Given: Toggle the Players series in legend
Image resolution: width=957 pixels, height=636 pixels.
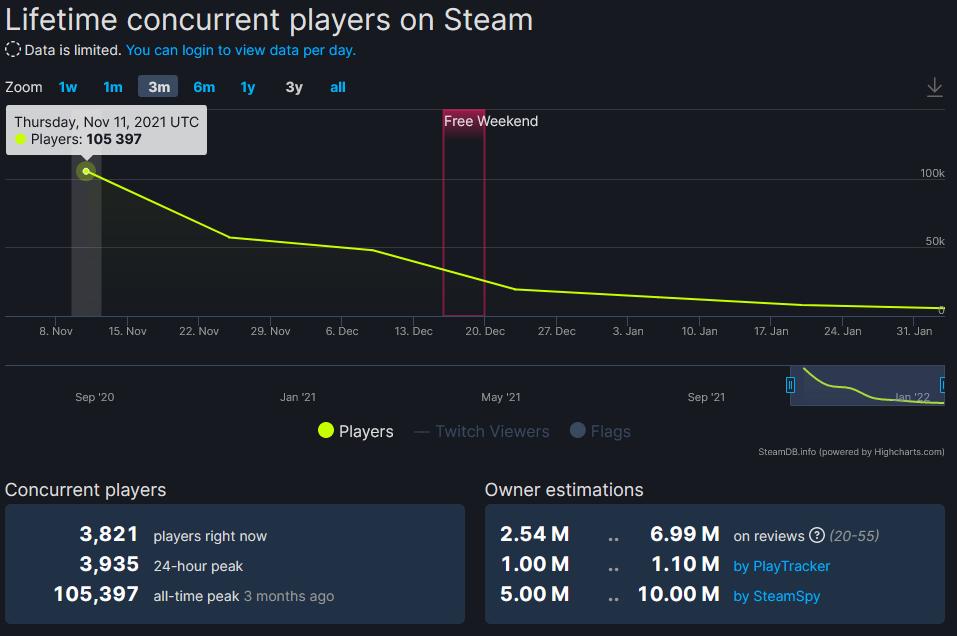Looking at the screenshot, I should tap(356, 432).
